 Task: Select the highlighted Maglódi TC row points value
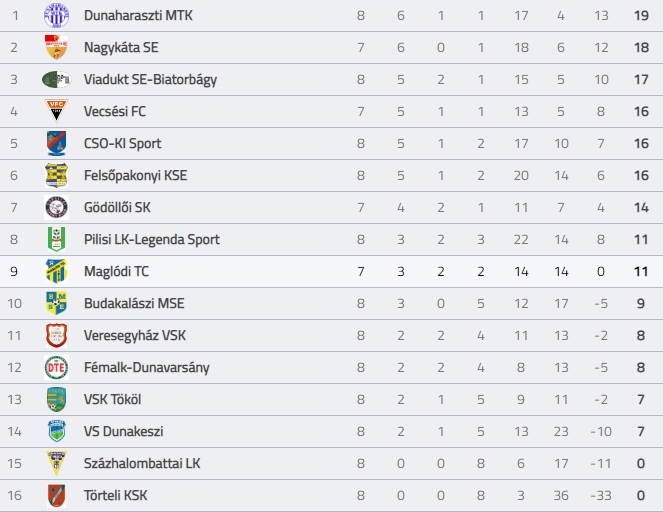tap(641, 271)
